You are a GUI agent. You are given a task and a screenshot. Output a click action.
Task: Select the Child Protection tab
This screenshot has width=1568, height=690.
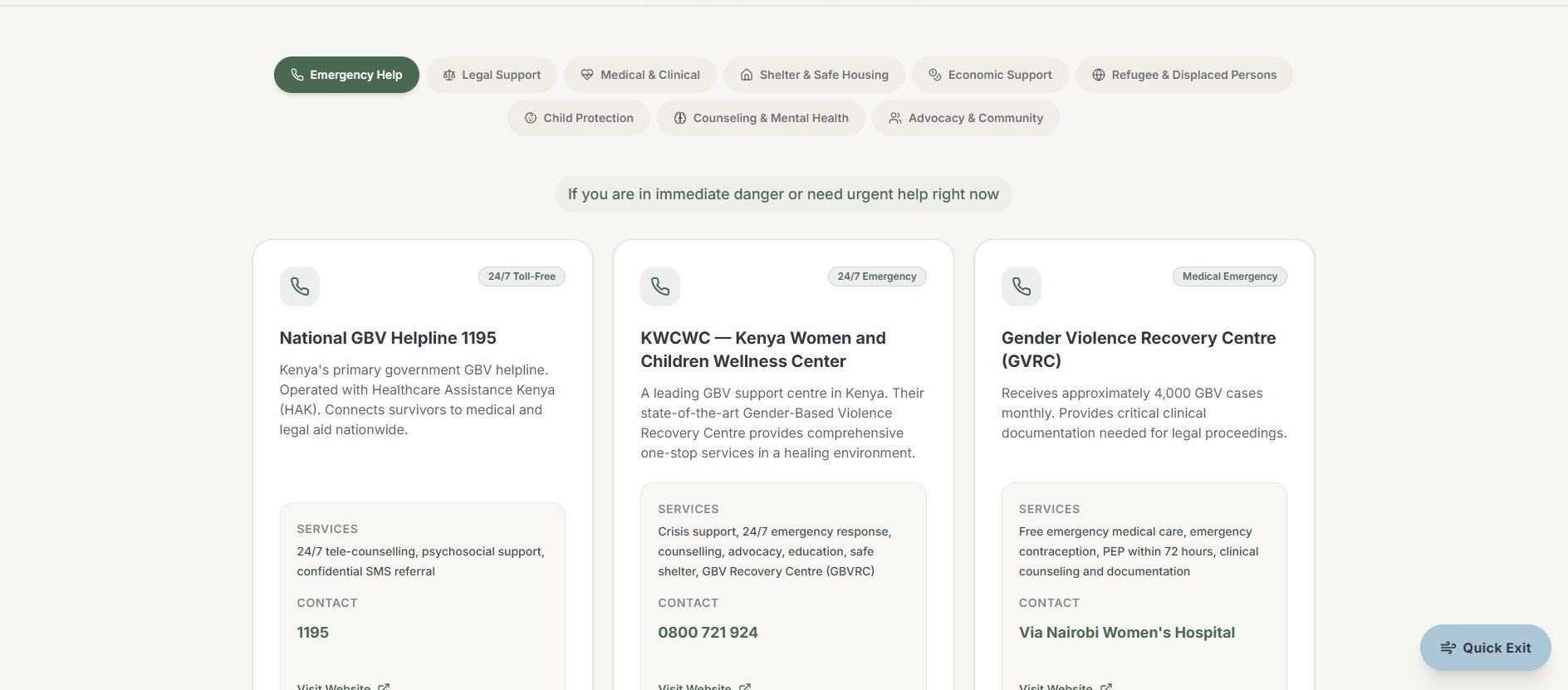coord(579,118)
